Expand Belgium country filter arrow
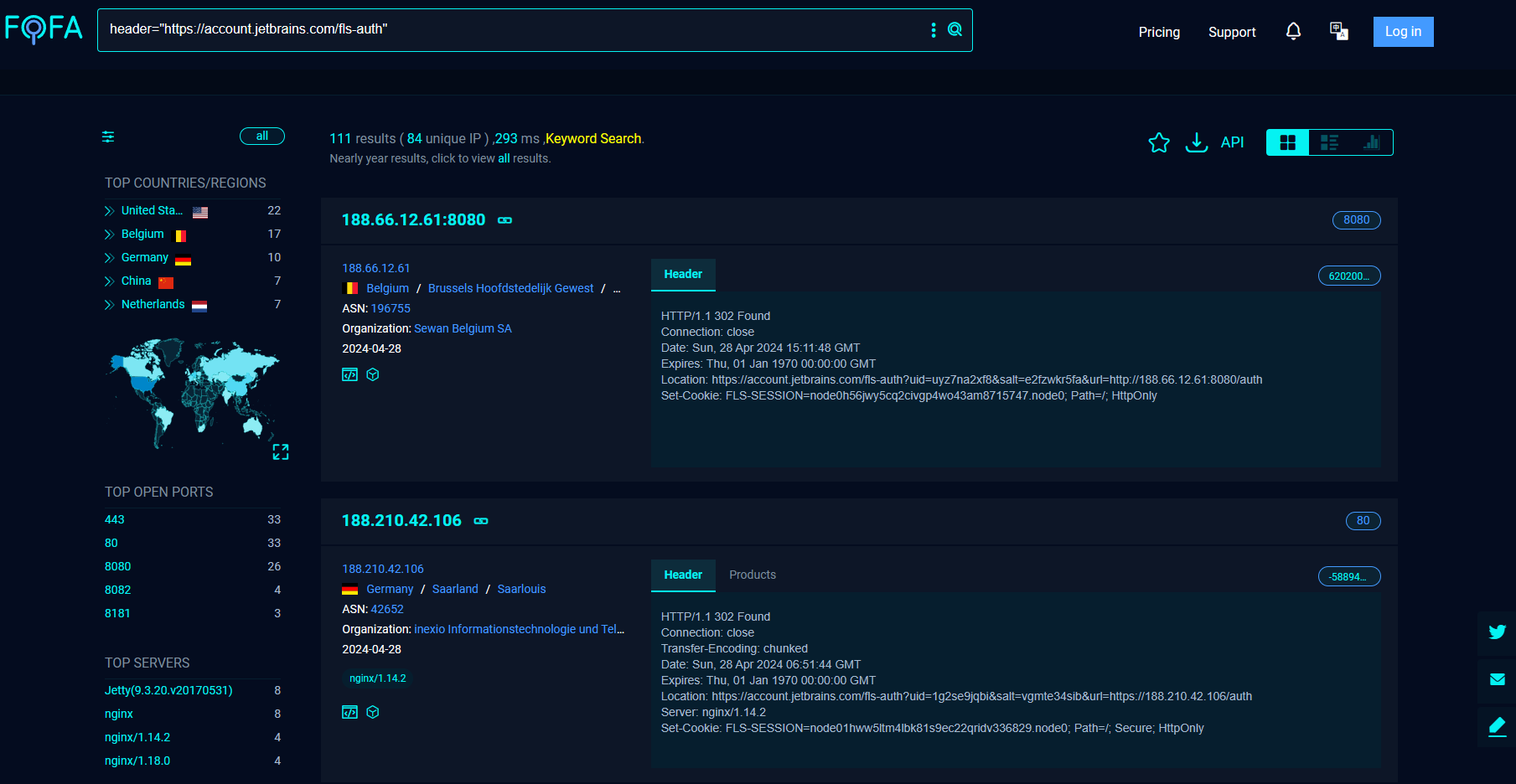Image resolution: width=1516 pixels, height=784 pixels. [x=109, y=234]
